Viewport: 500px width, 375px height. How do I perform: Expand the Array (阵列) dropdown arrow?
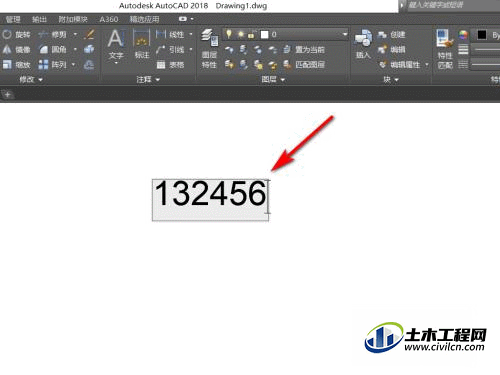coord(73,65)
